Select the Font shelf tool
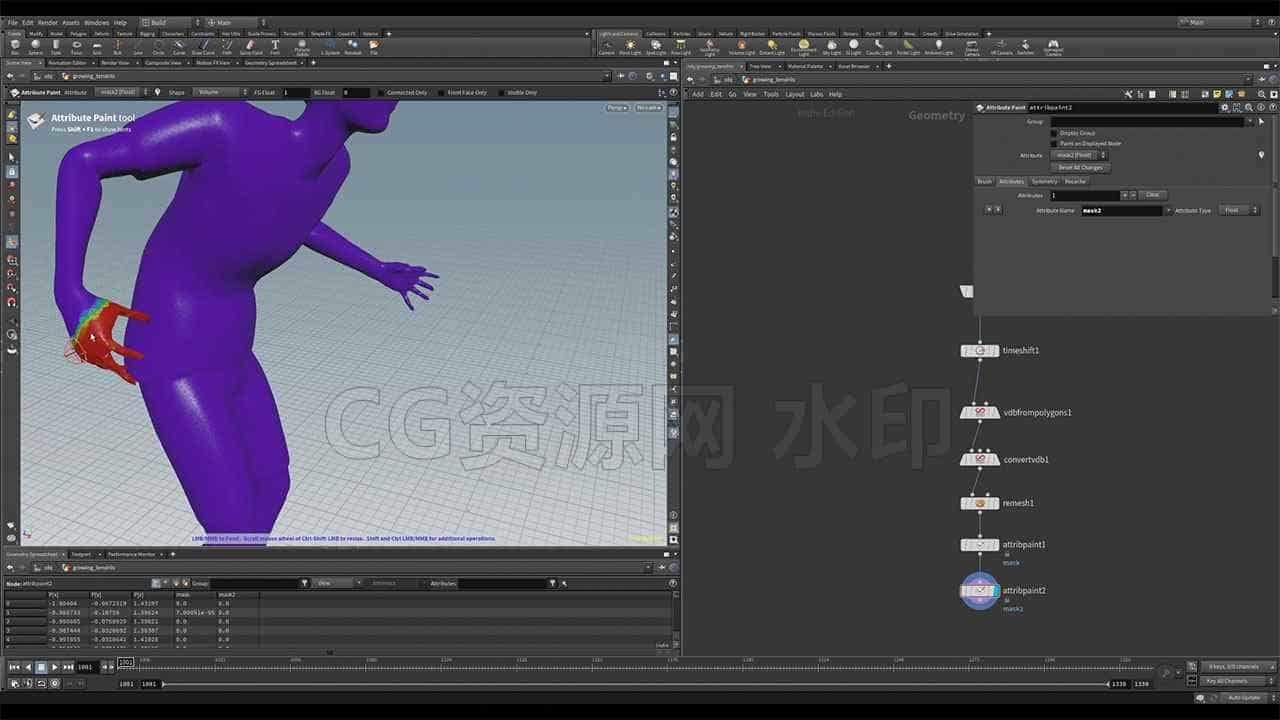This screenshot has height=720, width=1280. (275, 46)
